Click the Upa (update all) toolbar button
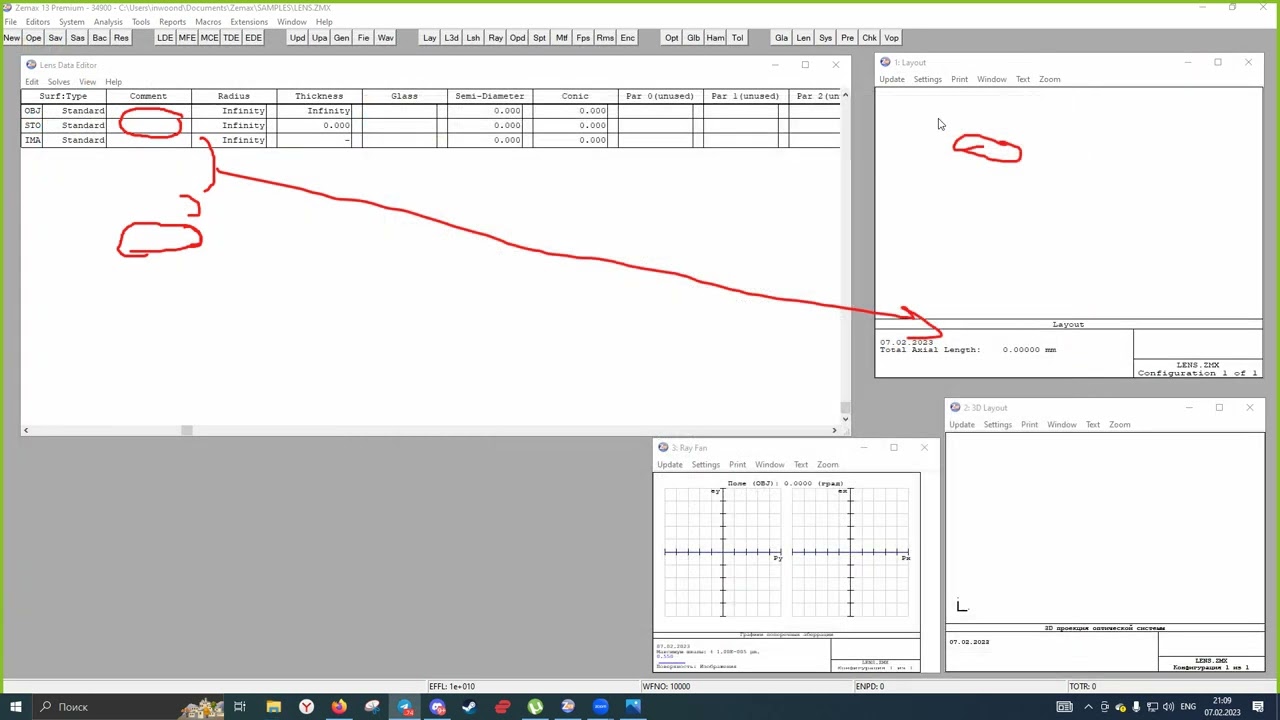The image size is (1280, 720). coord(320,38)
